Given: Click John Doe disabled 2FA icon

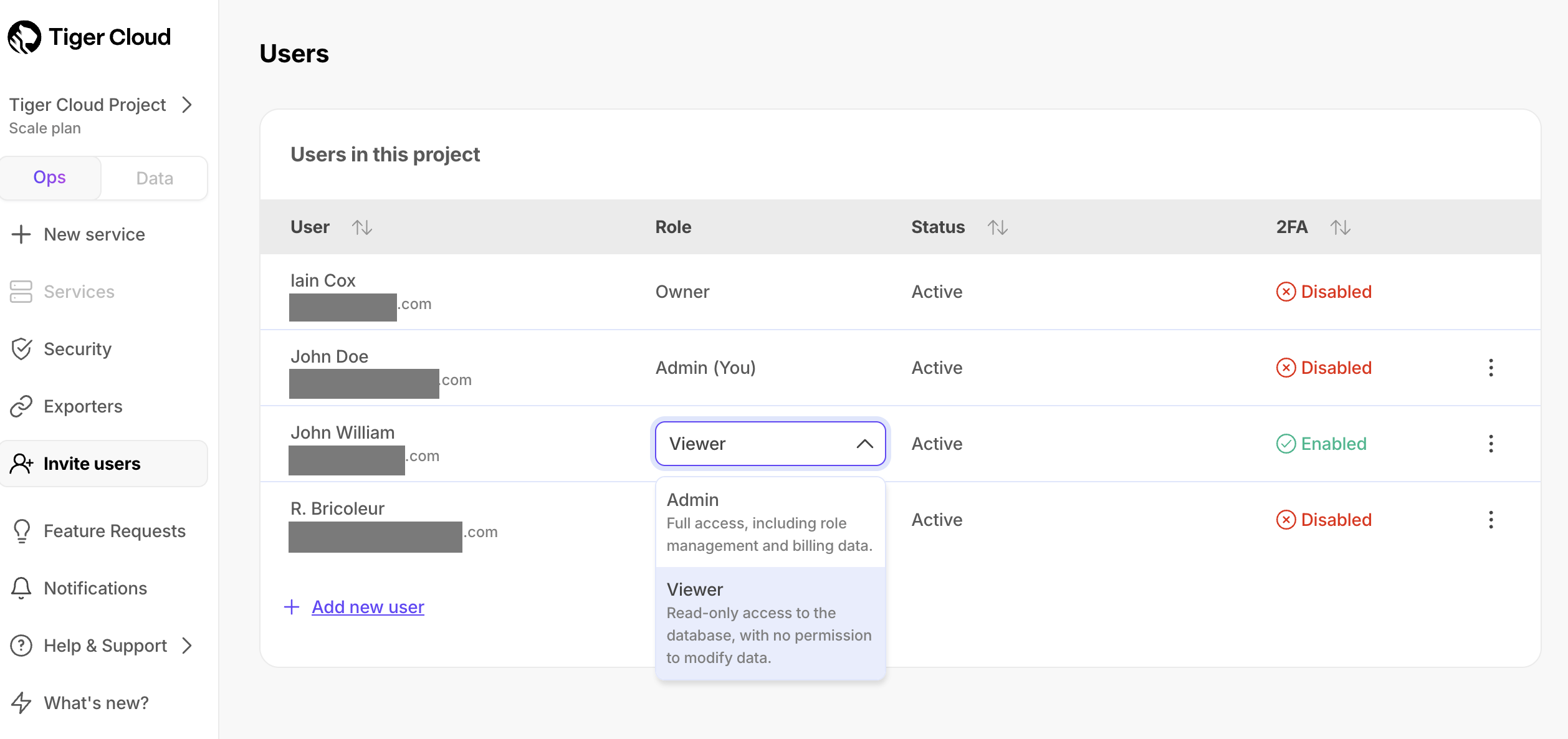Looking at the screenshot, I should pyautogui.click(x=1286, y=368).
